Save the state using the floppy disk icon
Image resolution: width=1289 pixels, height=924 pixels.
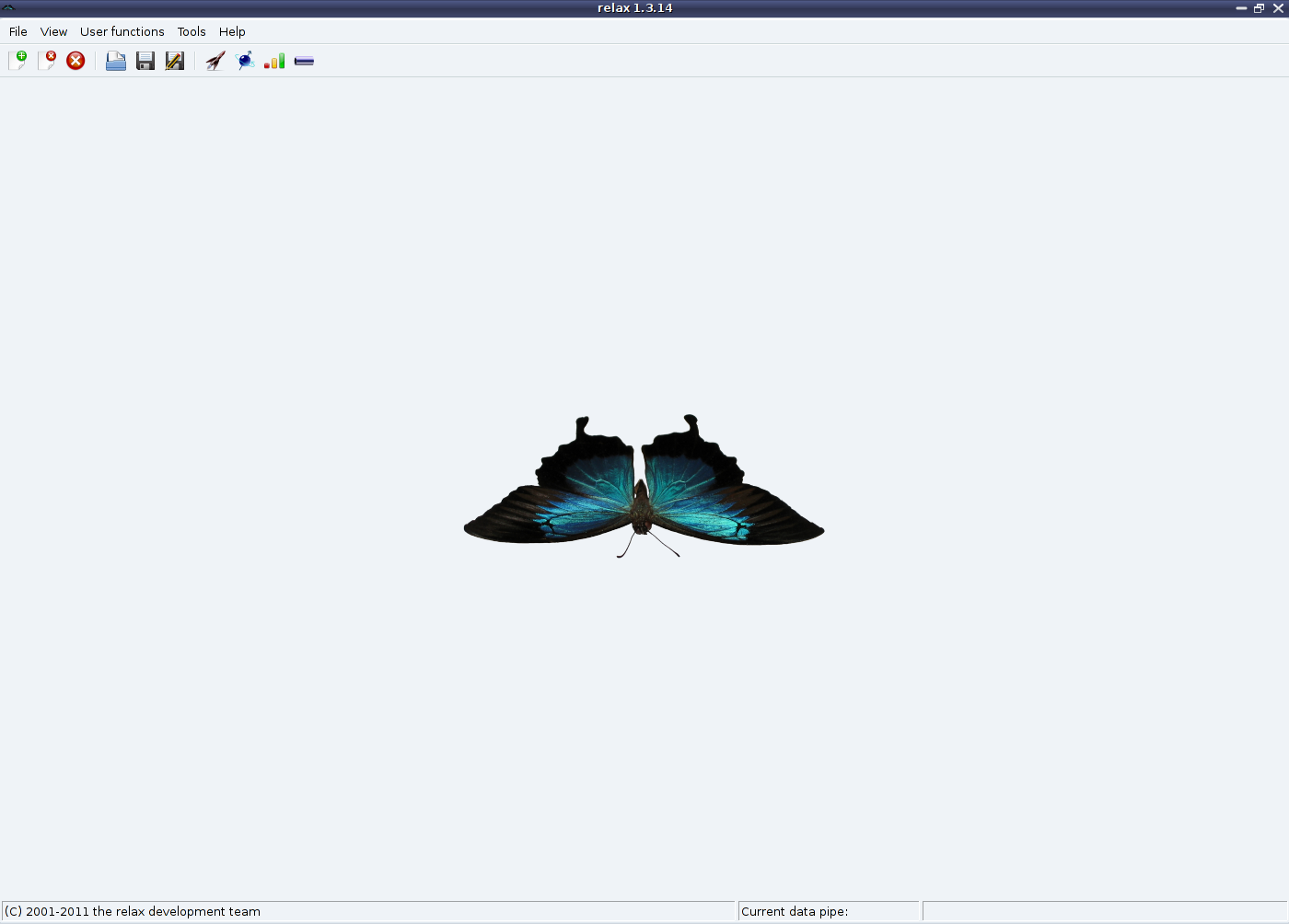coord(145,61)
